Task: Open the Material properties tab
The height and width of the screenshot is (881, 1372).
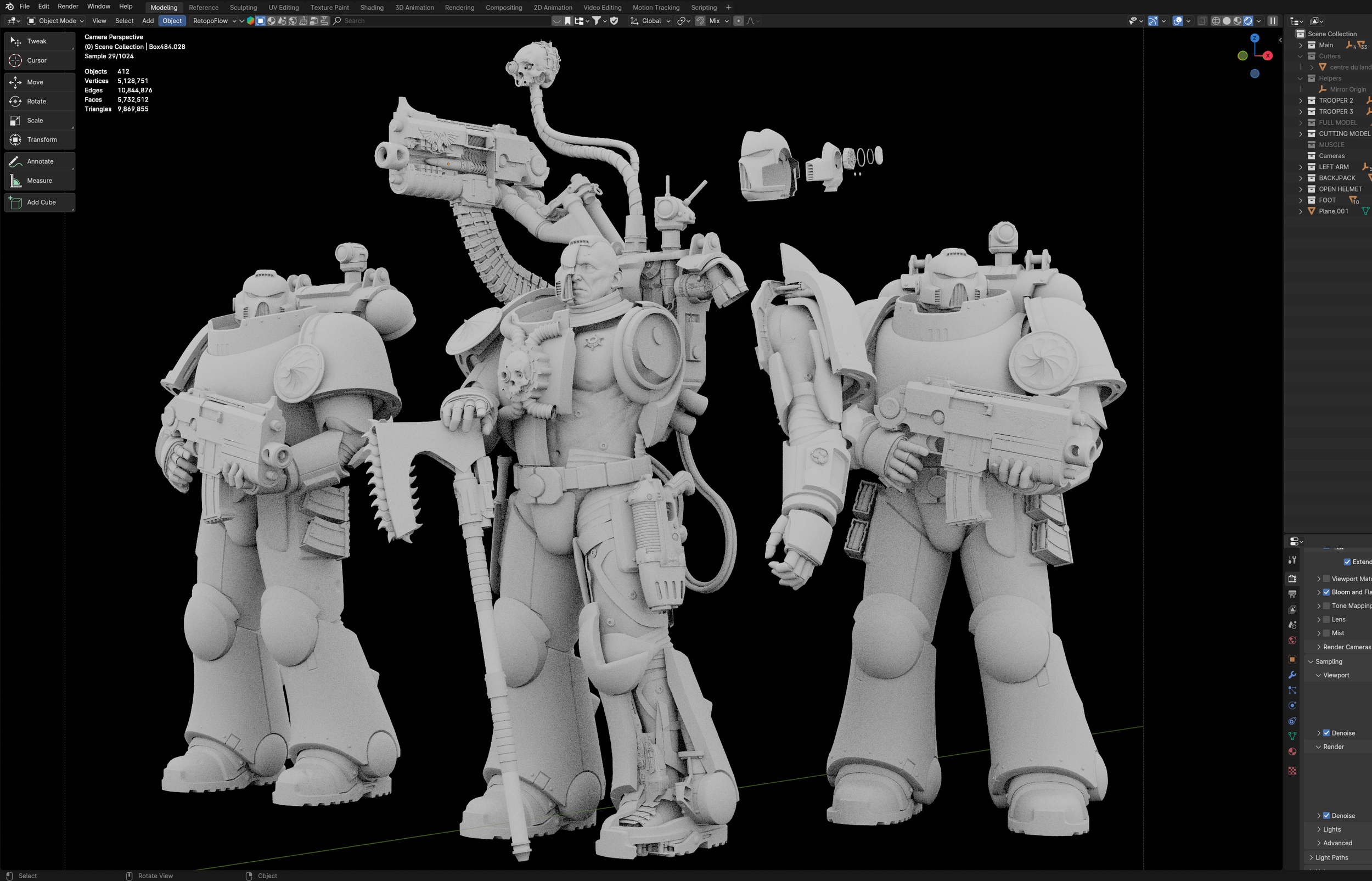Action: 1292,751
